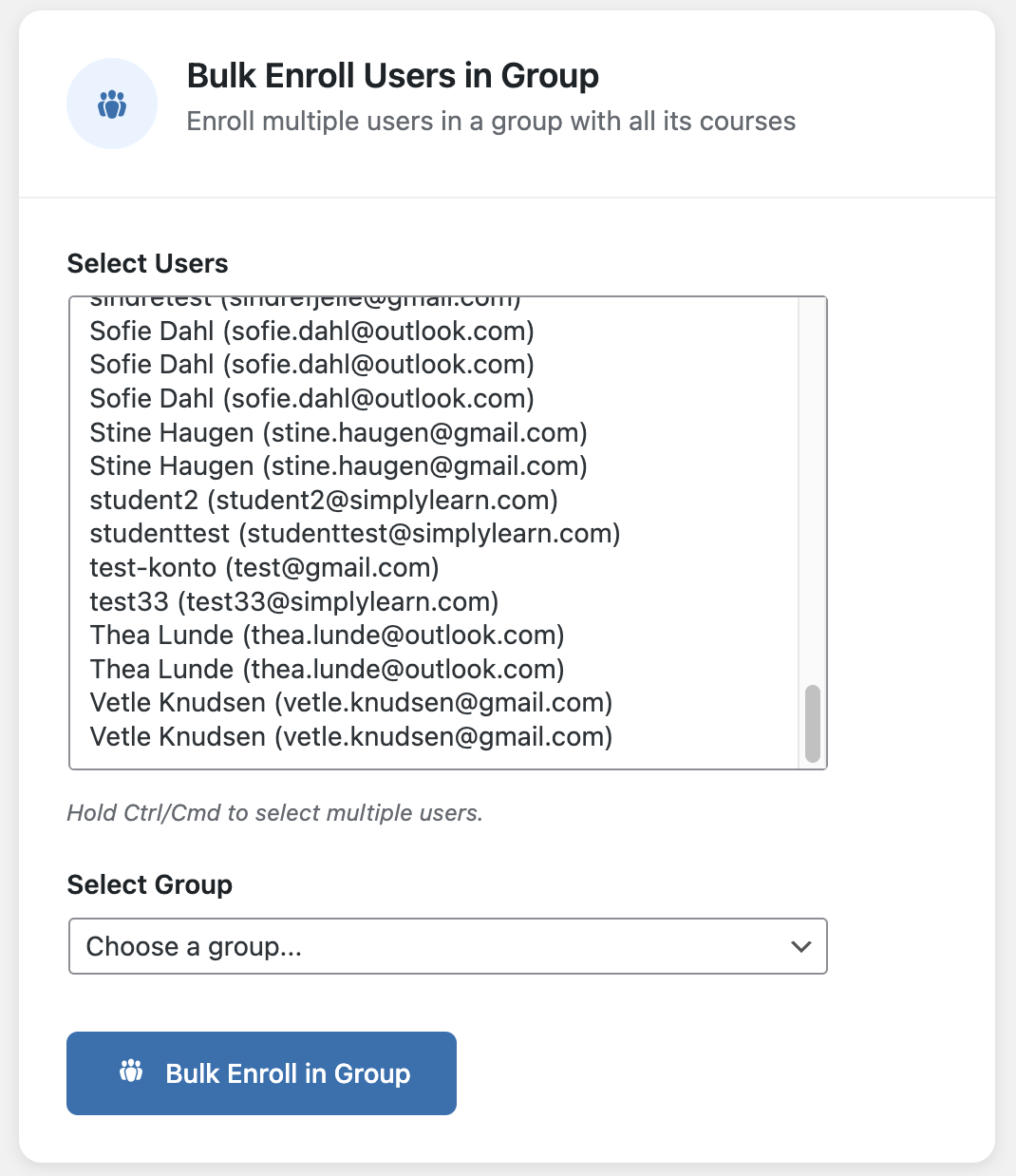Select Stine Haugen in the user list
The width and height of the screenshot is (1016, 1176).
[338, 432]
